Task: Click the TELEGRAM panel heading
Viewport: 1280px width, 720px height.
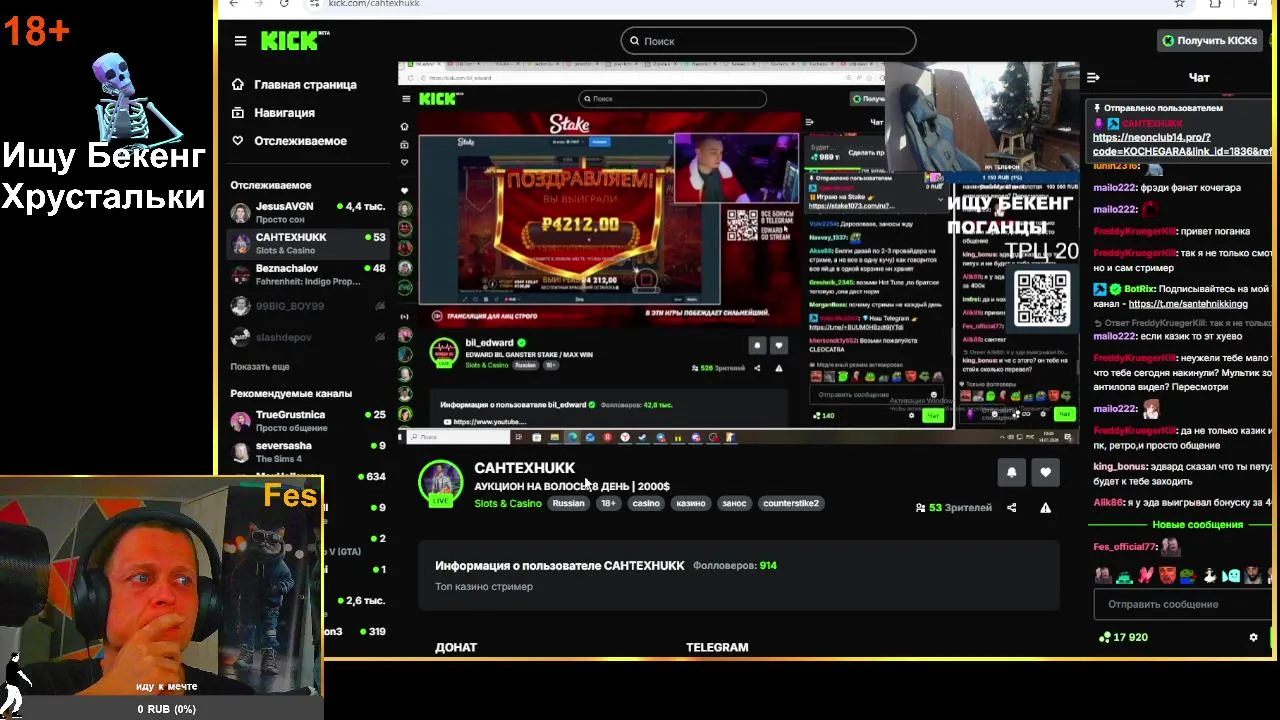Action: click(x=717, y=648)
